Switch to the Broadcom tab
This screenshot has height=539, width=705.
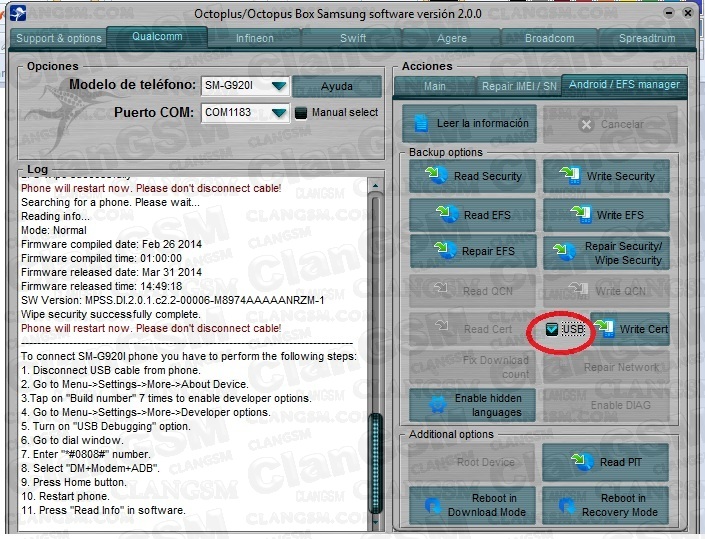(549, 38)
